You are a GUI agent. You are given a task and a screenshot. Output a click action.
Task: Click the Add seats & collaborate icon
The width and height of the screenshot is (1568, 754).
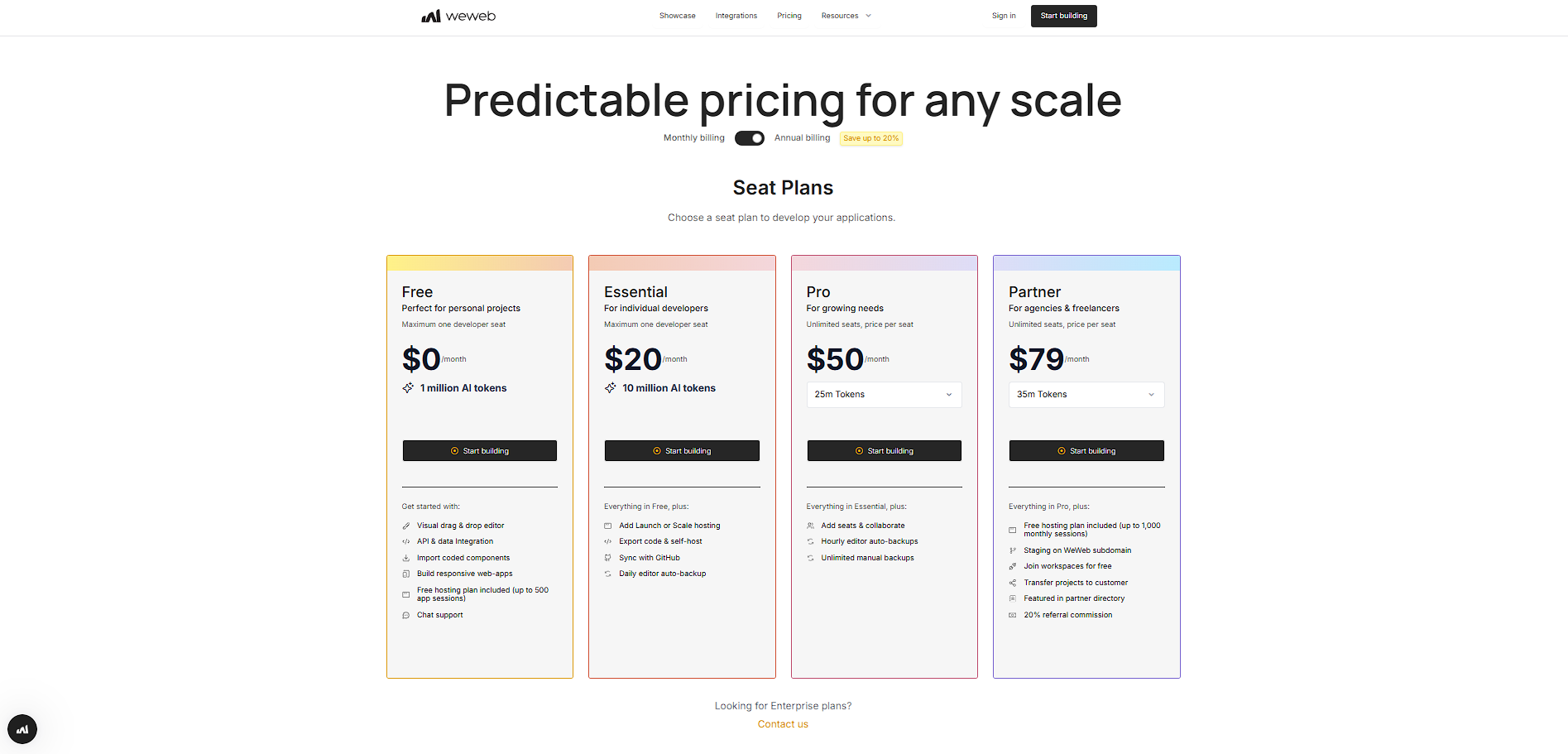click(x=811, y=526)
